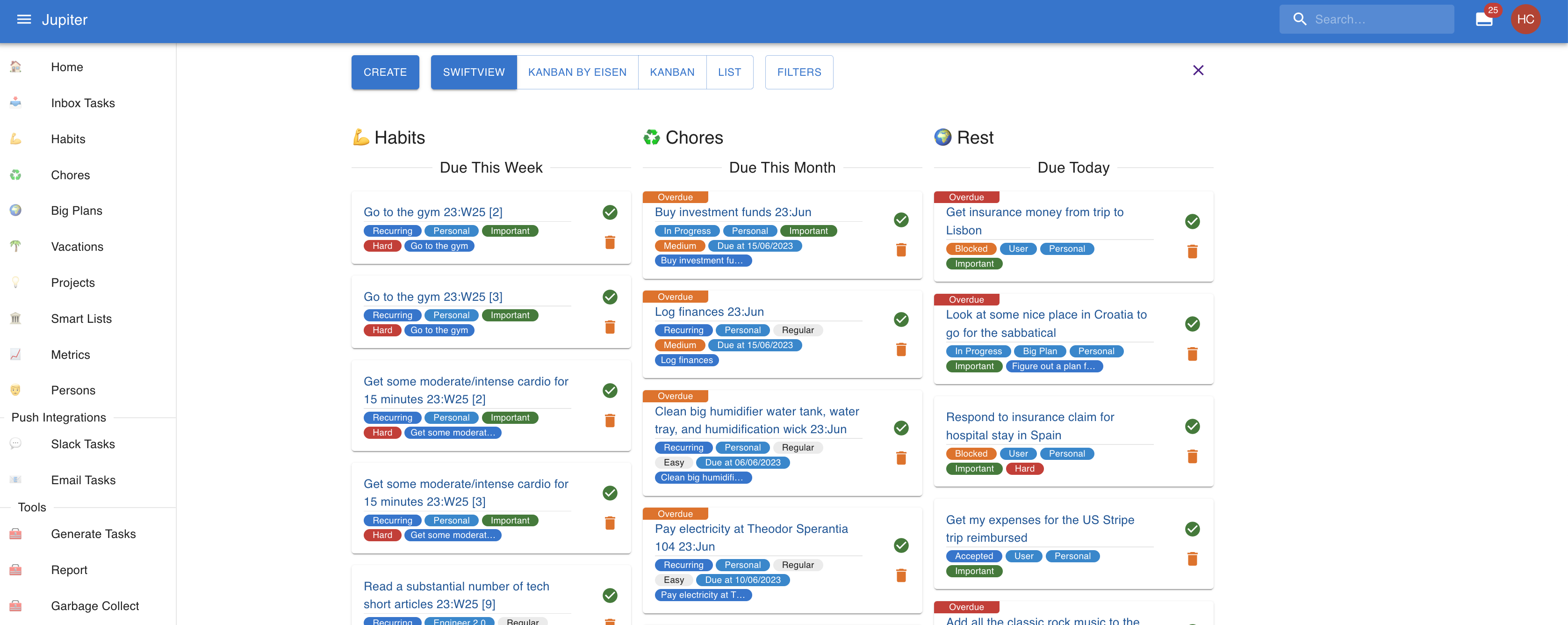Dismiss the view with the X button

[x=1198, y=70]
